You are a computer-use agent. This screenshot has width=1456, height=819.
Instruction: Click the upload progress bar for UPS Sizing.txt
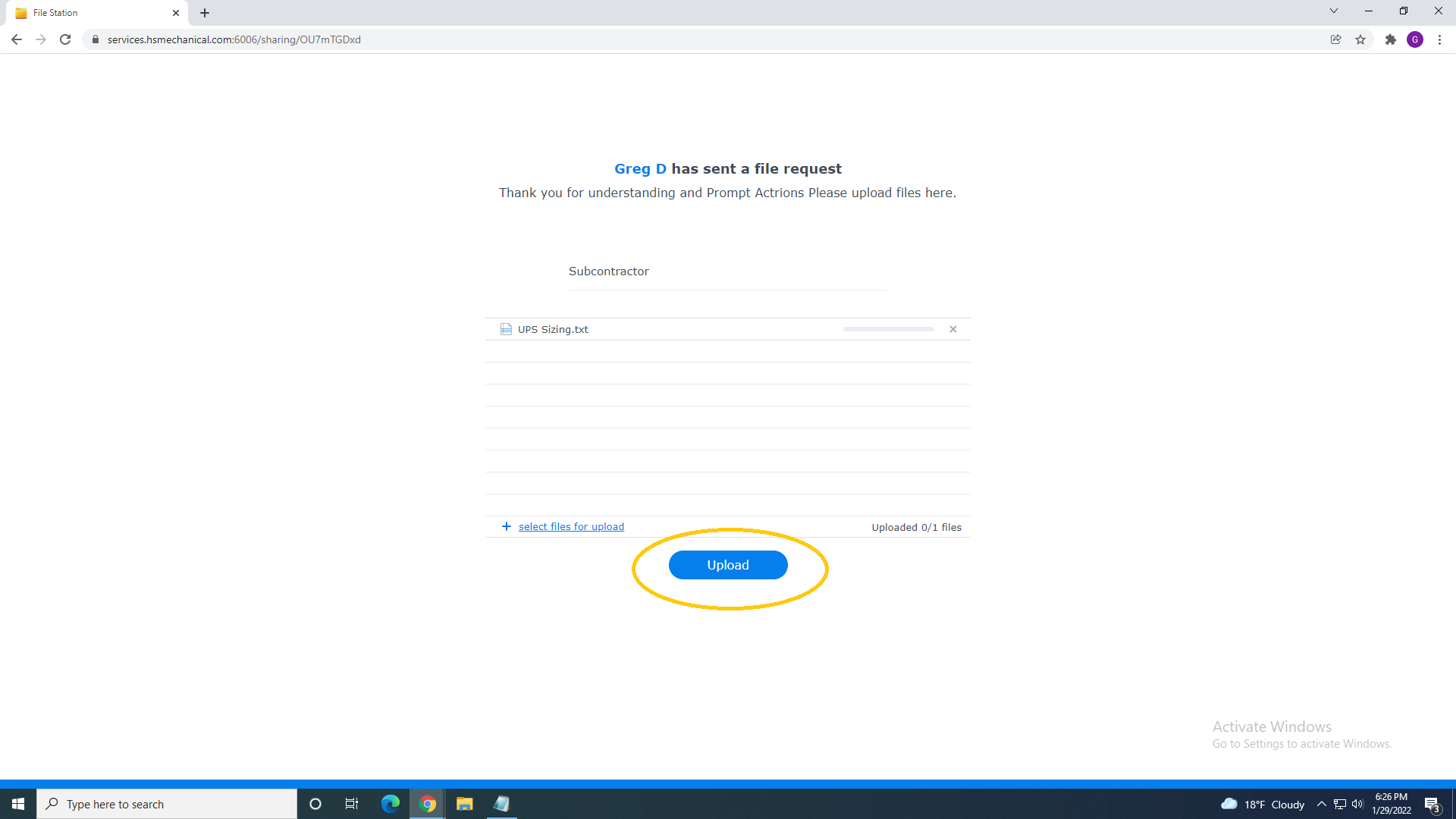pyautogui.click(x=888, y=329)
